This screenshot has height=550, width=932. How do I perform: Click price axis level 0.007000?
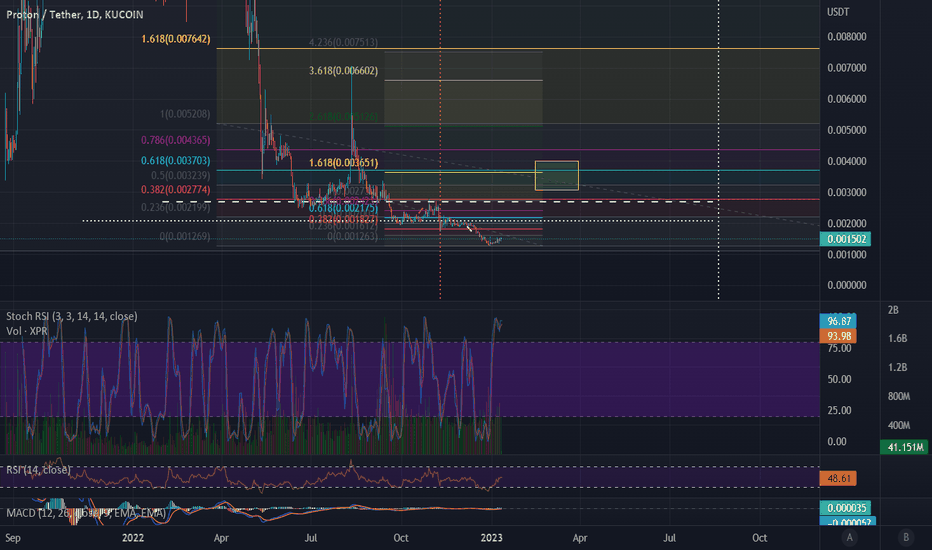tap(847, 68)
